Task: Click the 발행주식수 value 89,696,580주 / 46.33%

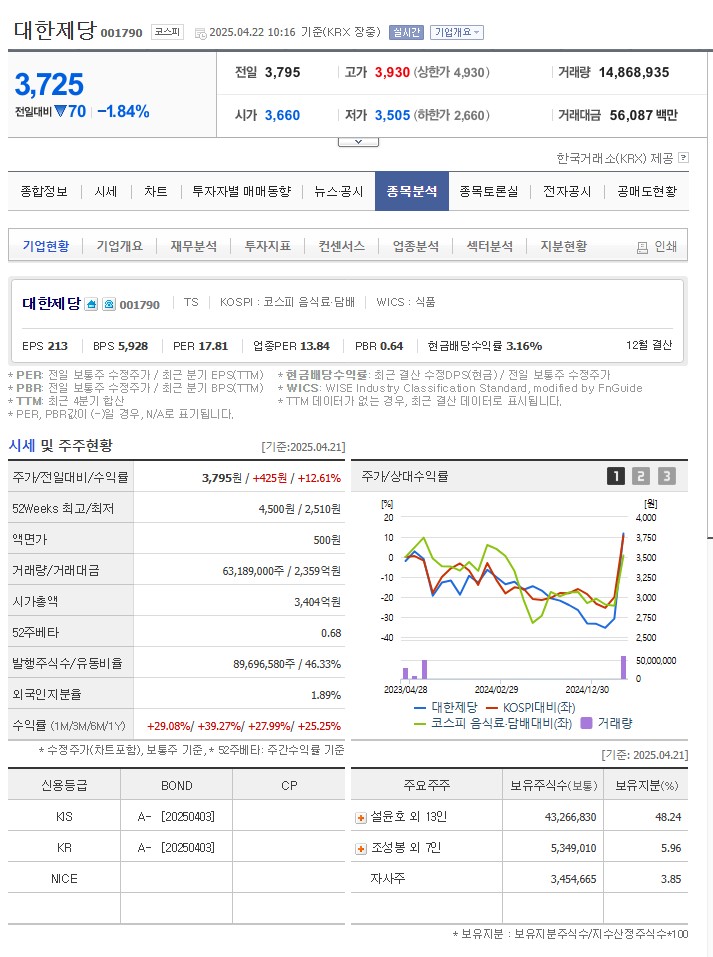Action: click(x=286, y=664)
